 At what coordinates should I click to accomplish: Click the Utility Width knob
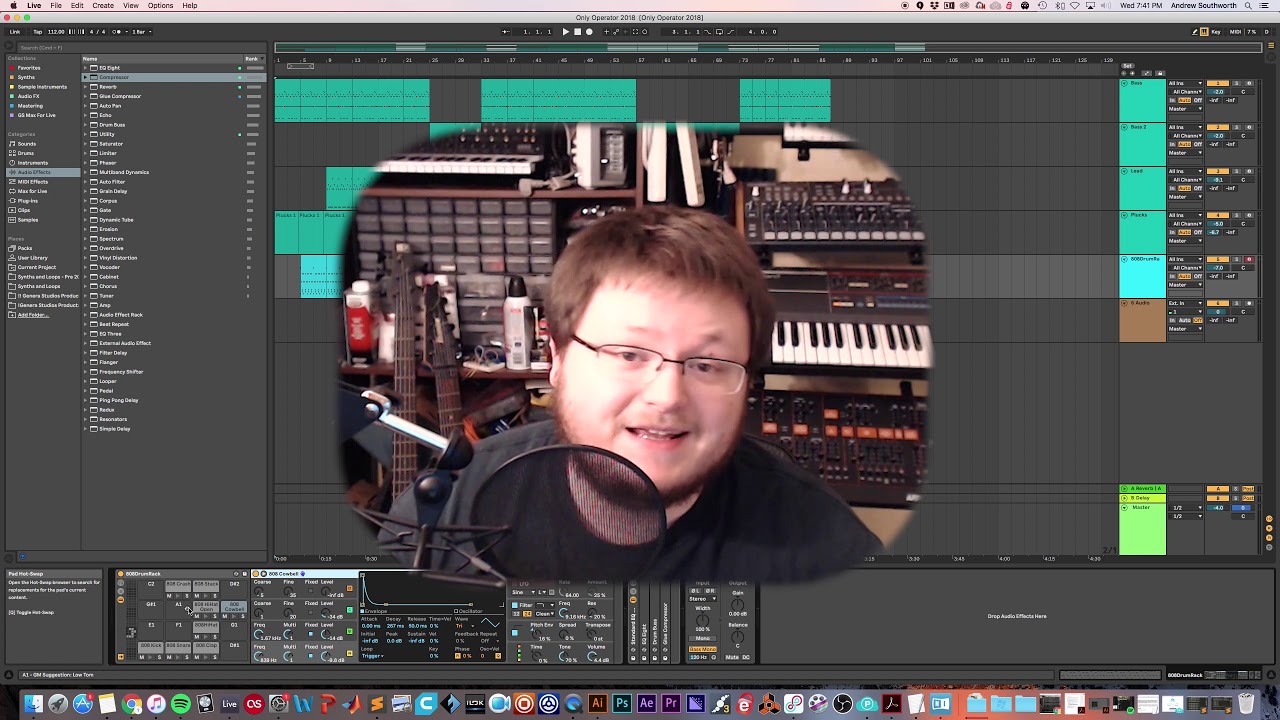[x=702, y=619]
